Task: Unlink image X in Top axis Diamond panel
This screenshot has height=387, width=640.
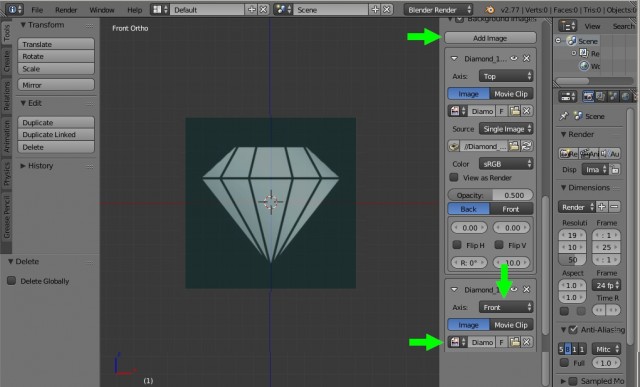Action: pos(527,111)
